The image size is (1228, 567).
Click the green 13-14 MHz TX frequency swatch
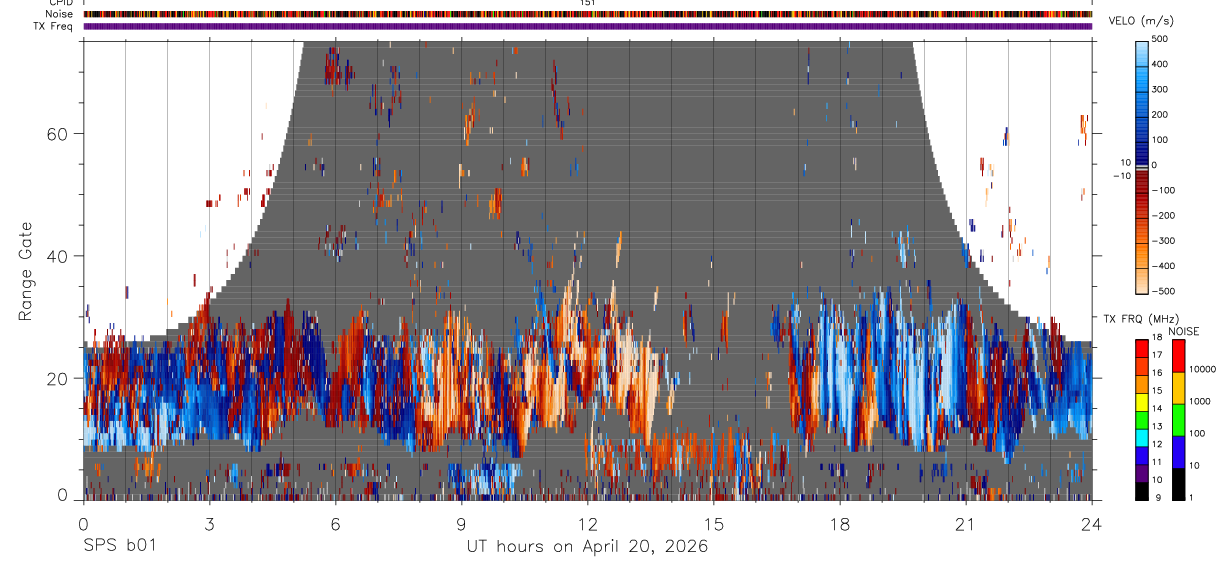point(1142,420)
